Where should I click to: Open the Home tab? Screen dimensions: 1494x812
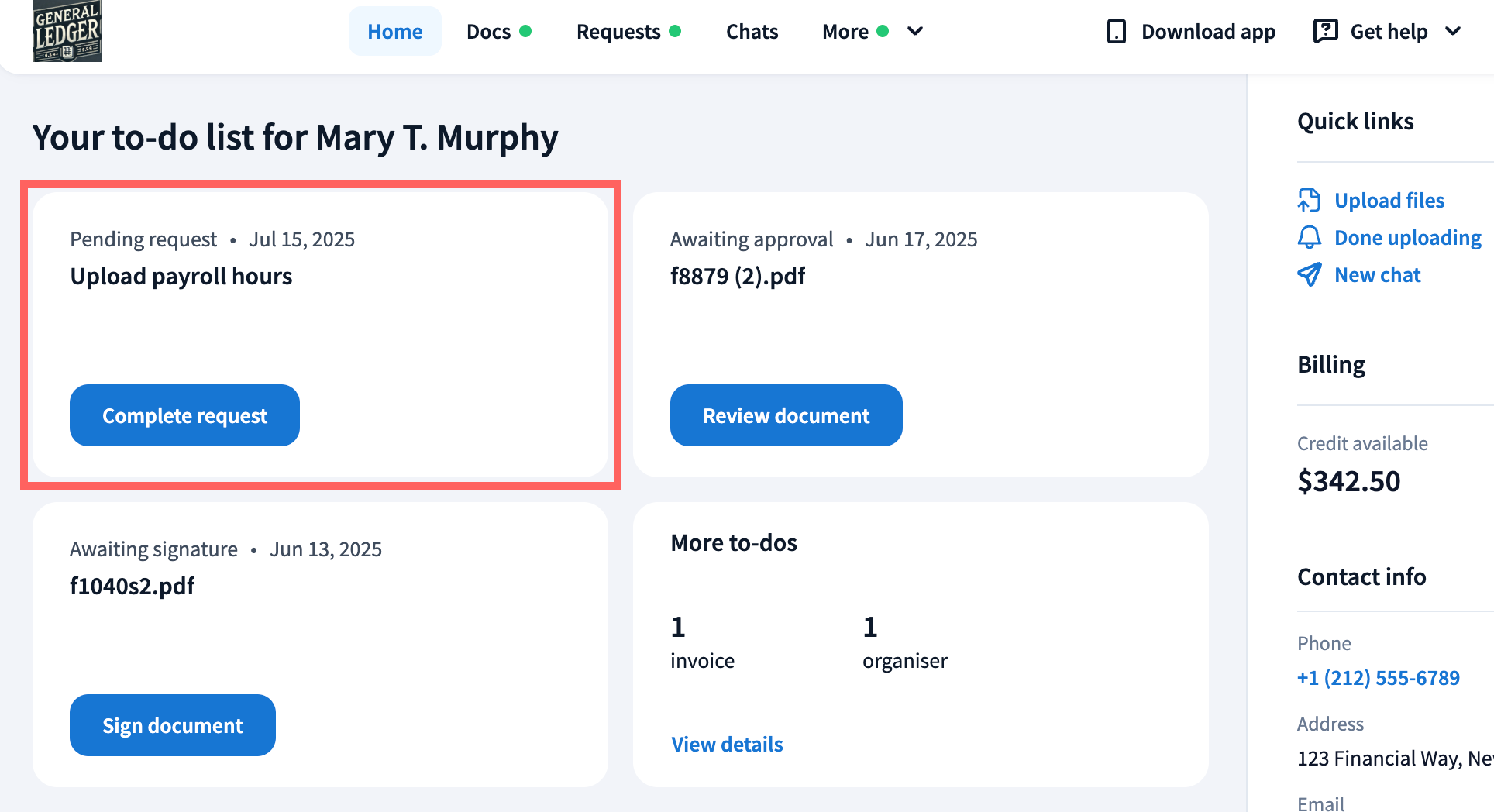(x=394, y=32)
